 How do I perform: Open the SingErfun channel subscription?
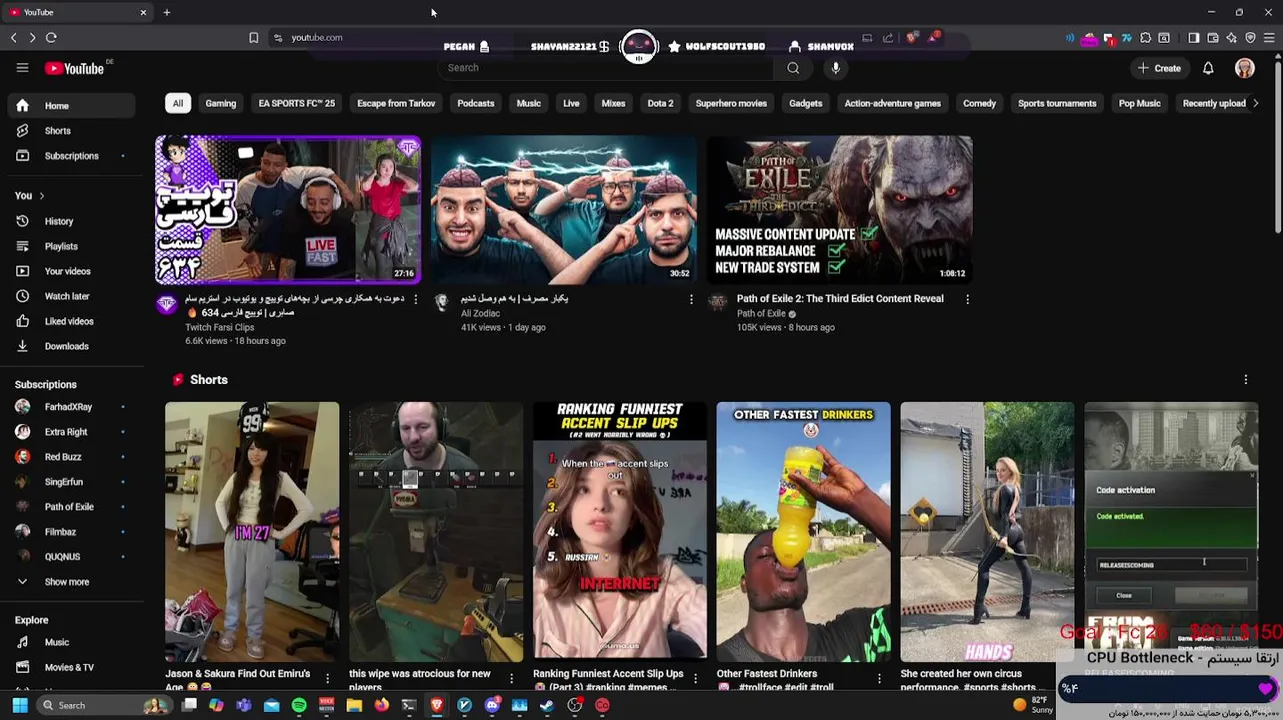click(x=71, y=482)
